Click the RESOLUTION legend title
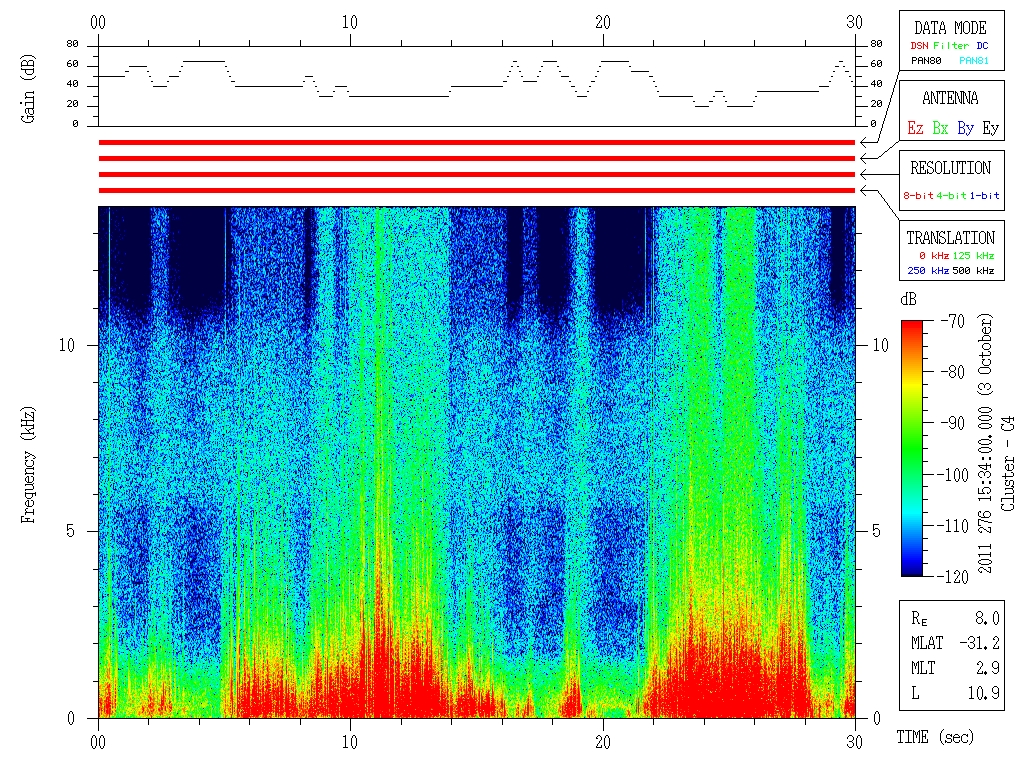The image size is (1024, 768). 950,168
